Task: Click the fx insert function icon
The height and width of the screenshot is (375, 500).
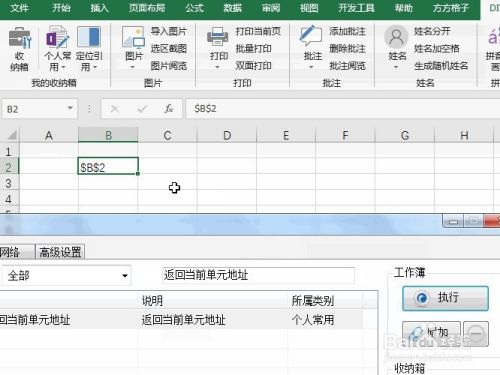Action: [x=169, y=109]
